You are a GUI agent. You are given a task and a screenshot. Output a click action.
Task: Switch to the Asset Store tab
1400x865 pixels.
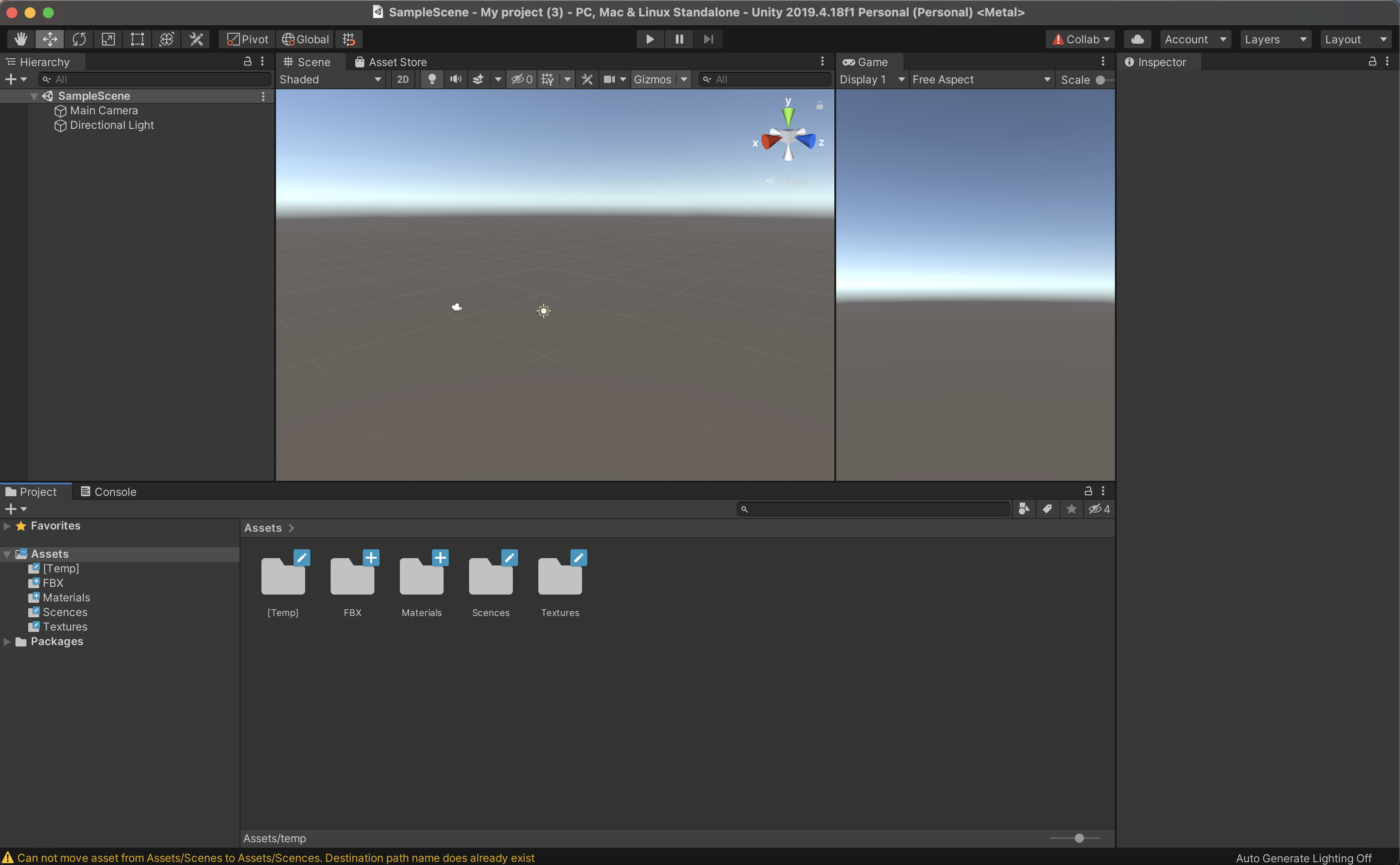pos(391,62)
